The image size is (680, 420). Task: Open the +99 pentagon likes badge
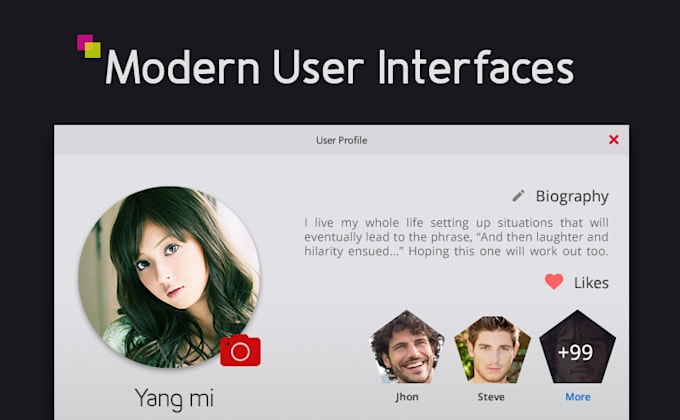coord(577,348)
